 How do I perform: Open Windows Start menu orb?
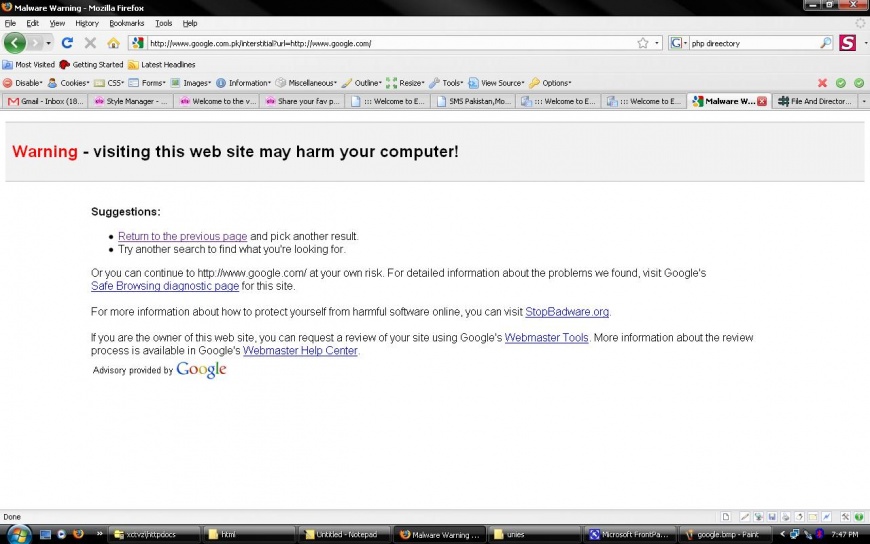(17, 534)
